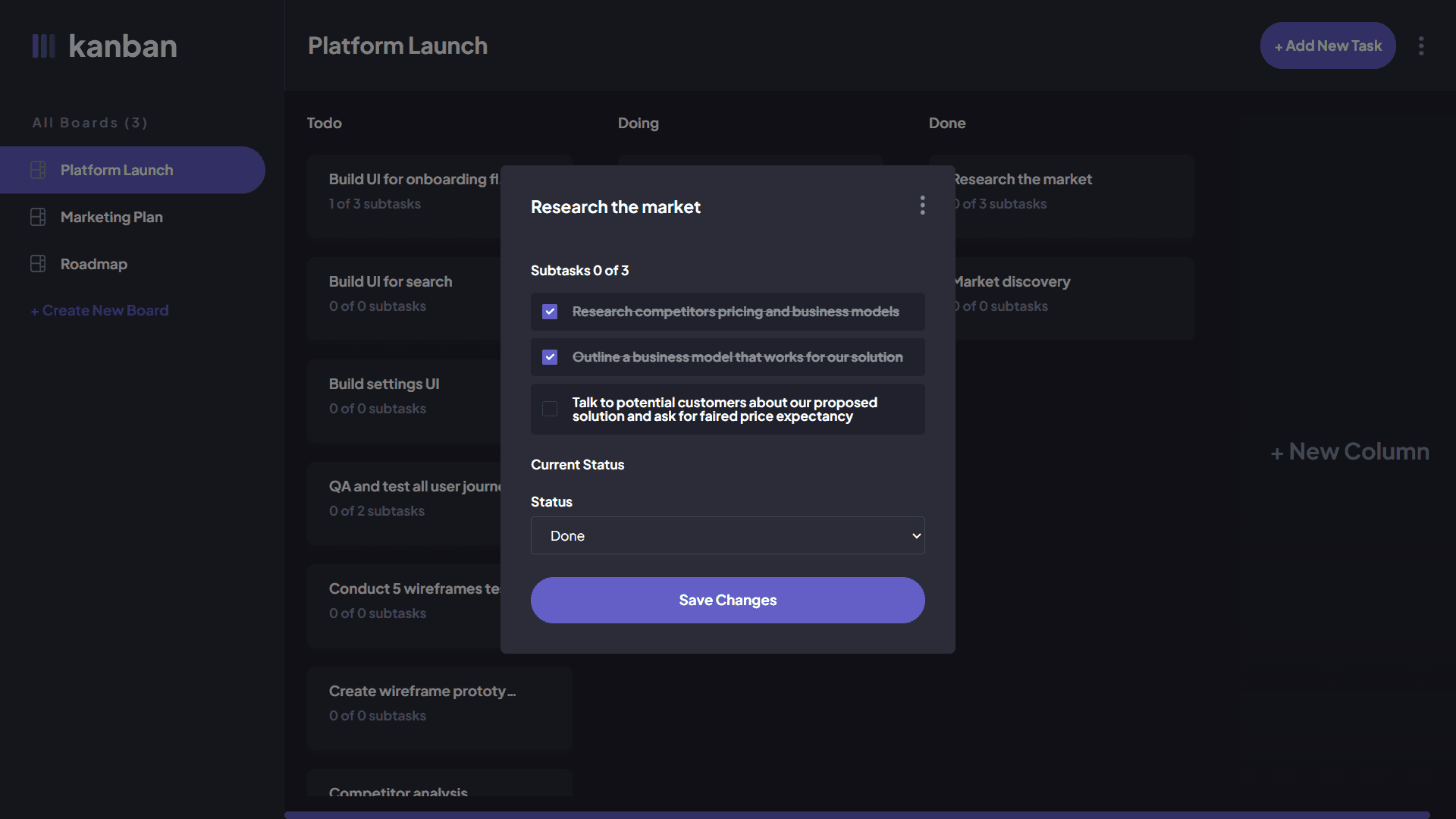Click the Platform Launch board icon
This screenshot has height=819, width=1456.
pyautogui.click(x=38, y=170)
